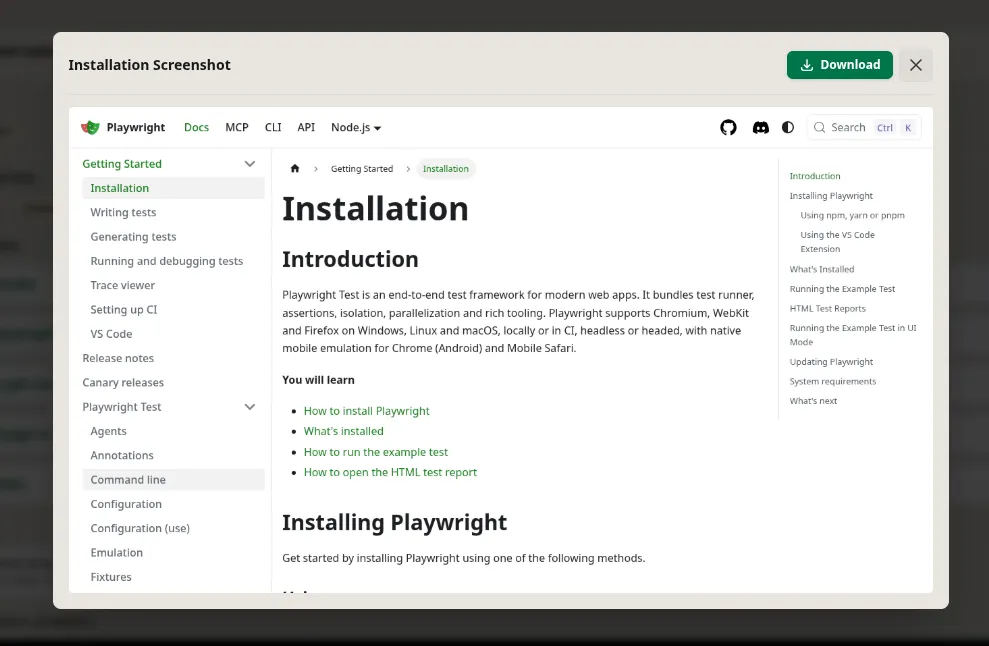Follow the How to install Playwright link
This screenshot has height=646, width=989.
coord(366,411)
